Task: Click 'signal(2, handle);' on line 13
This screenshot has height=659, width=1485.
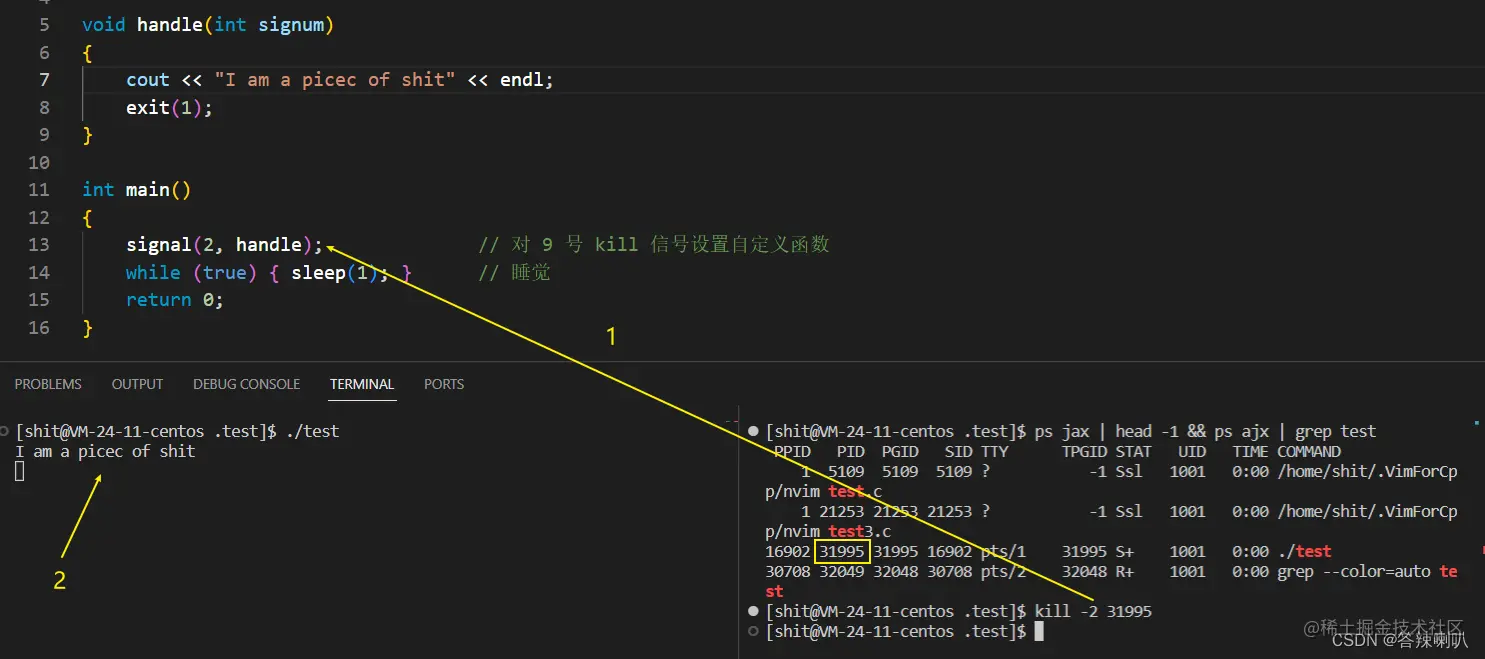Action: [225, 245]
